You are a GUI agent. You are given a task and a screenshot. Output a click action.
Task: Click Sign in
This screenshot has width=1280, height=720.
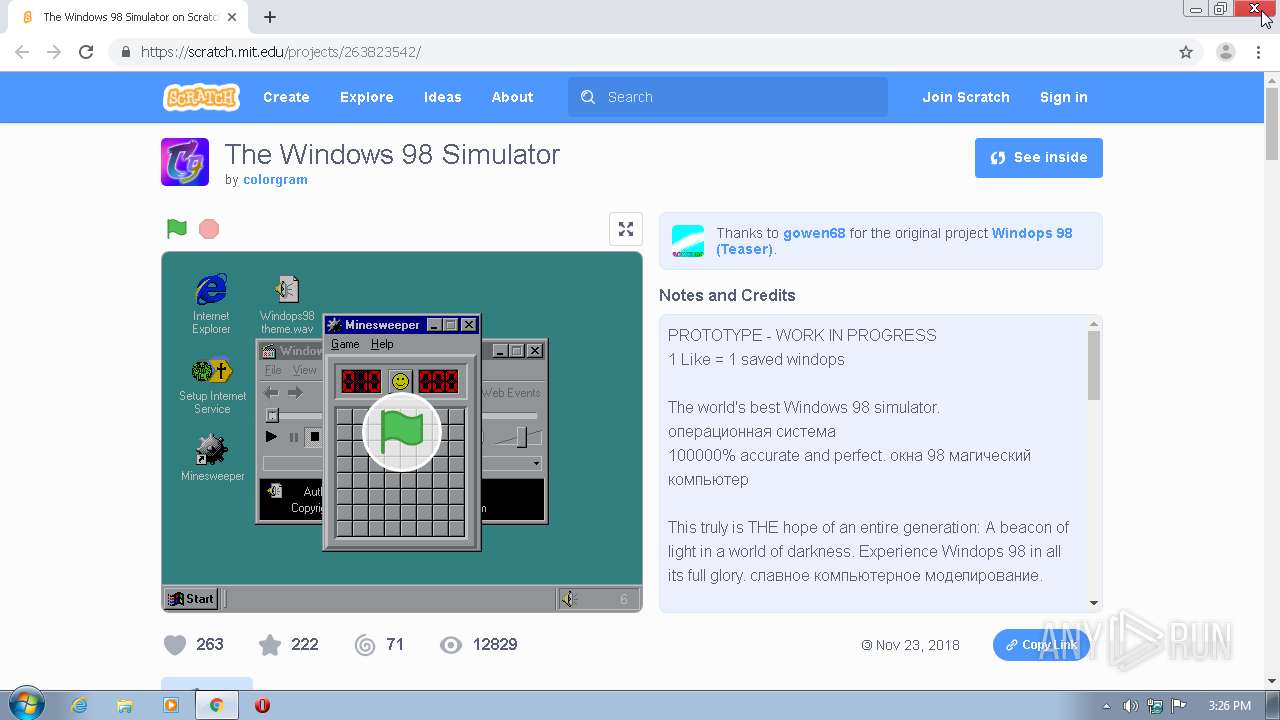(1064, 97)
